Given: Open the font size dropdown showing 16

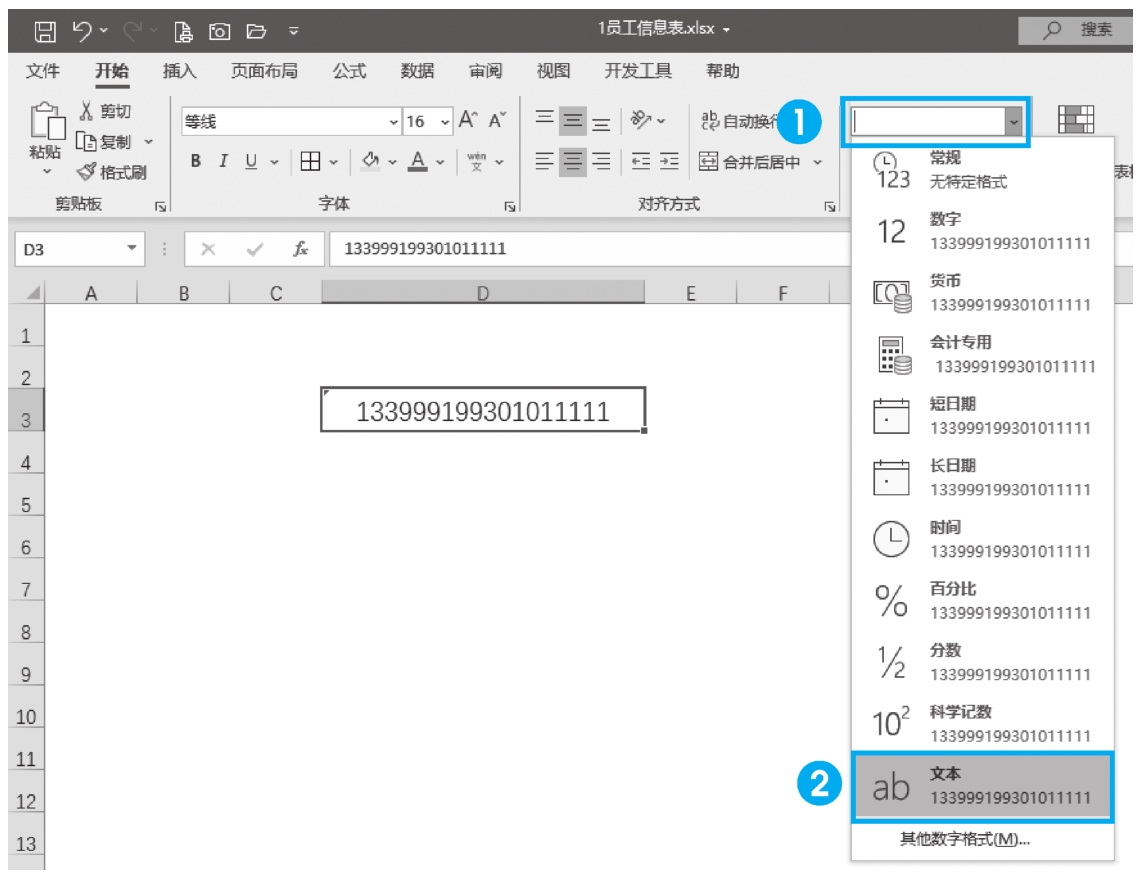Looking at the screenshot, I should 446,122.
